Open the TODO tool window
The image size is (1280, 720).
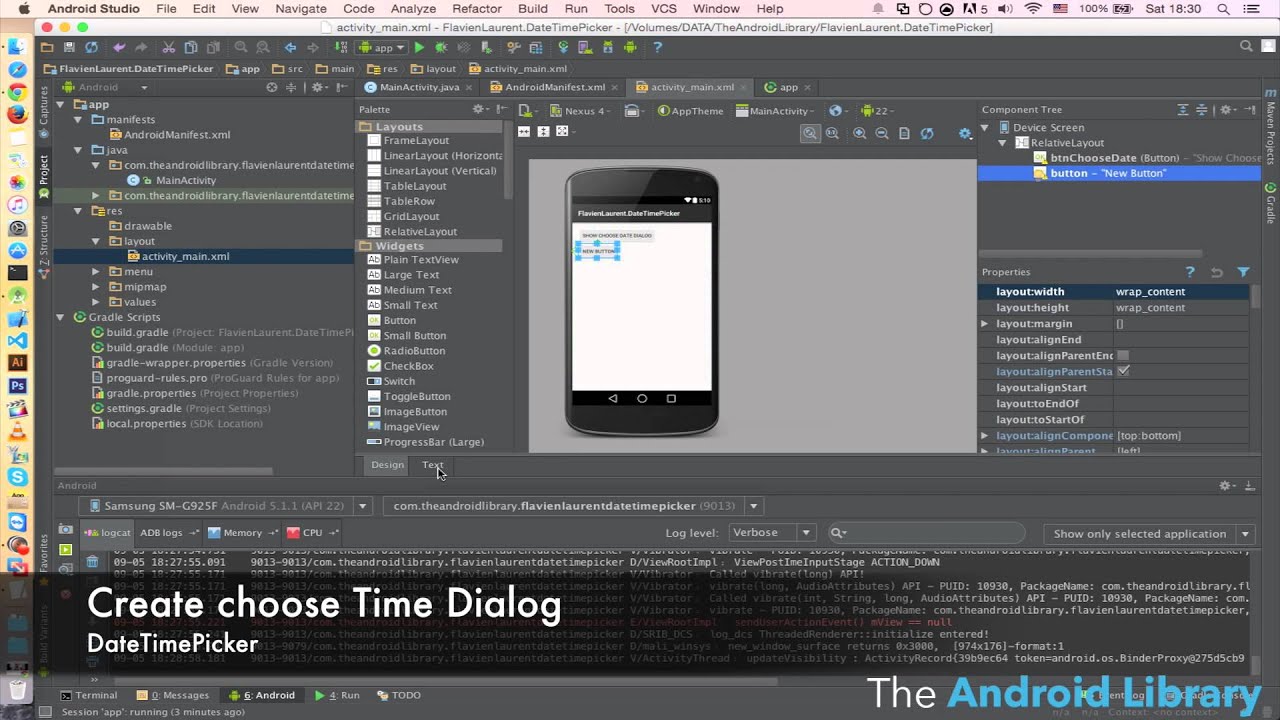click(x=398, y=695)
